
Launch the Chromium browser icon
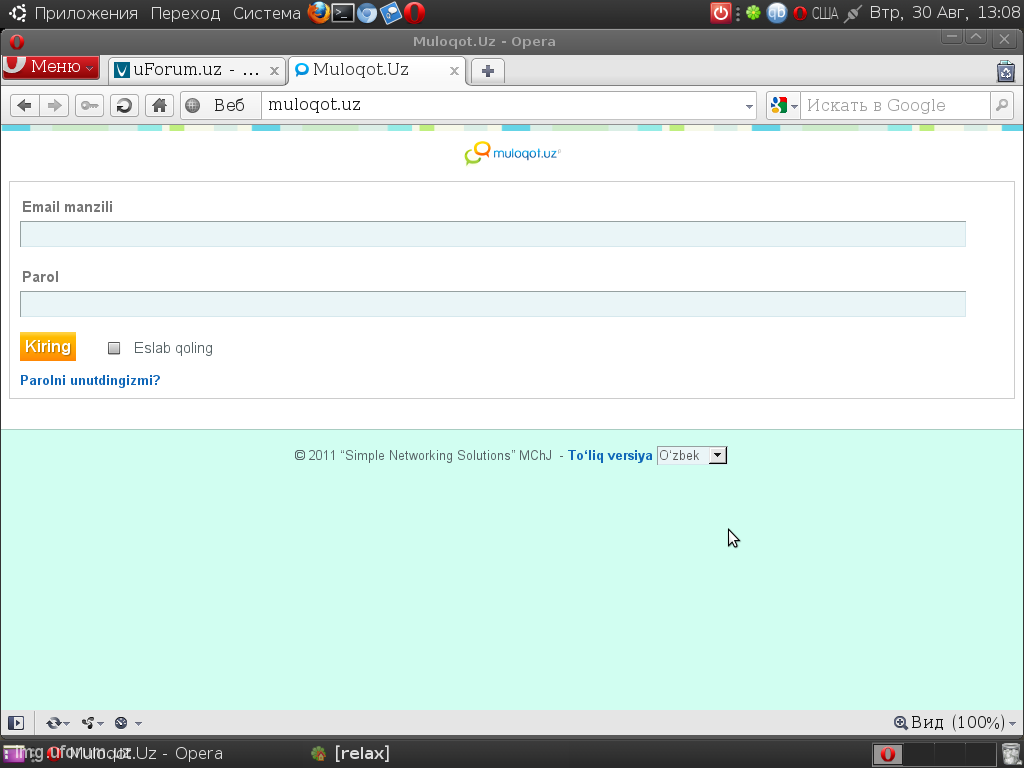(x=367, y=12)
